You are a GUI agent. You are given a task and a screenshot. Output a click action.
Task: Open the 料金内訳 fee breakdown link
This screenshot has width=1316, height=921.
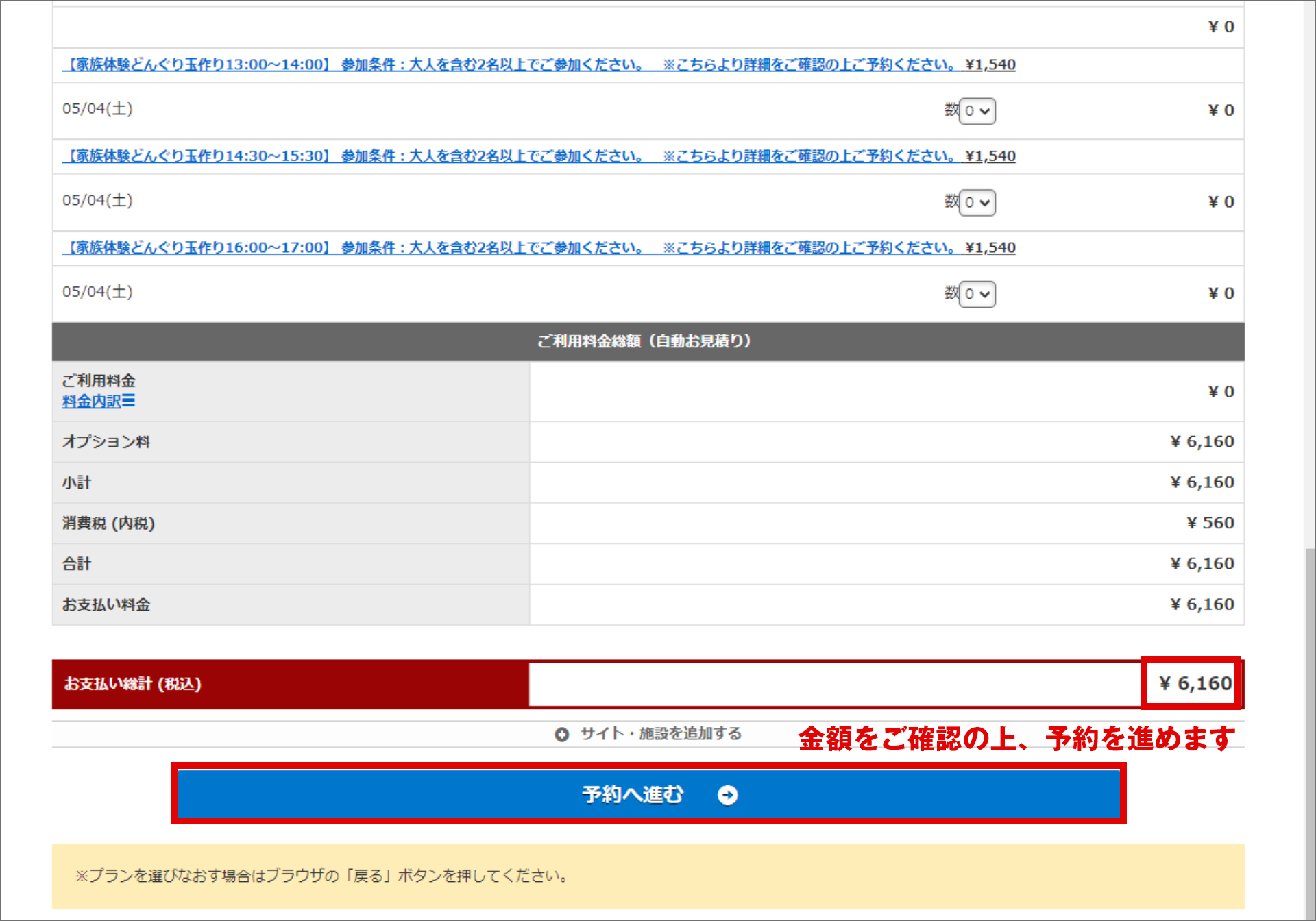pos(91,402)
